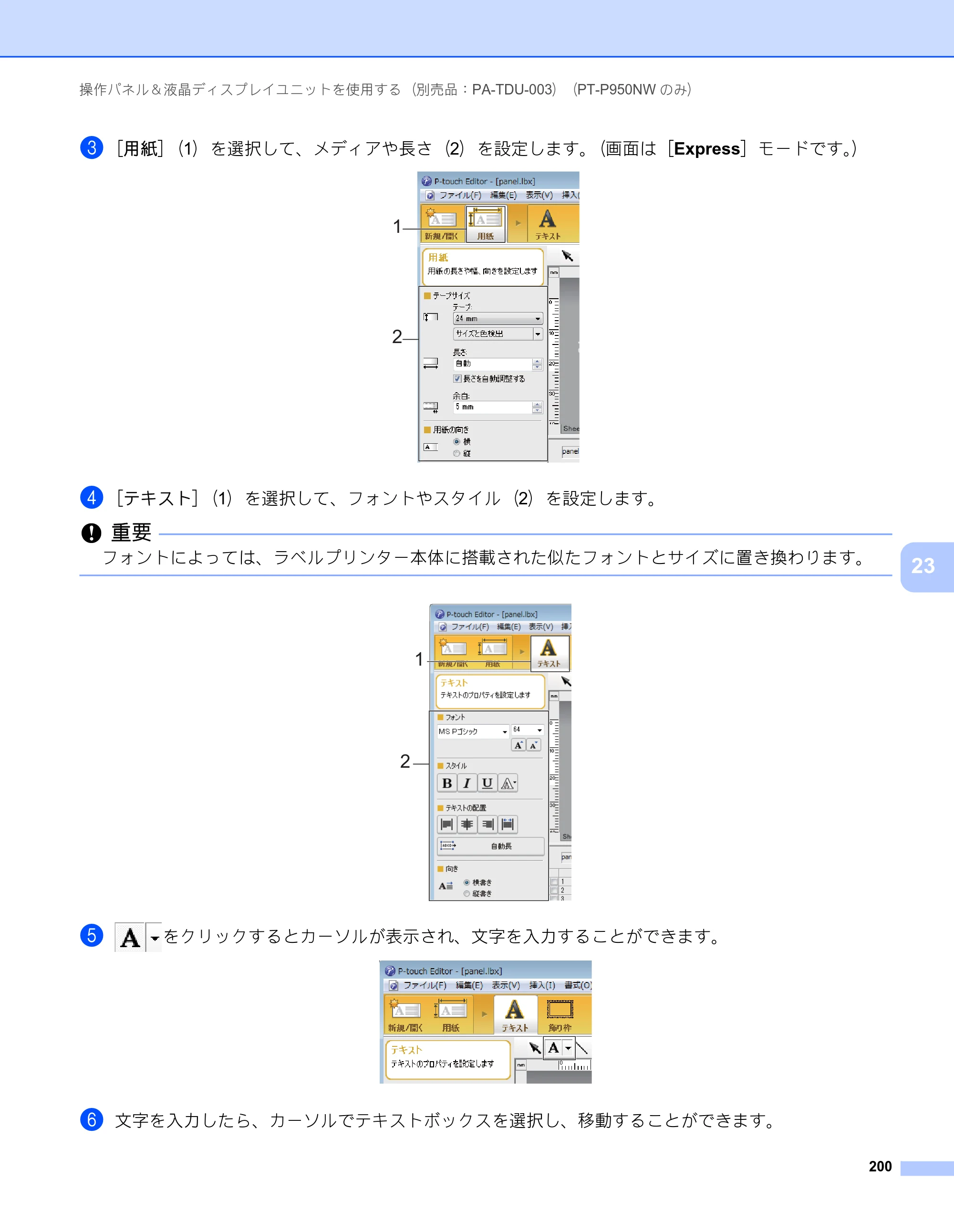This screenshot has height=1232, width=954.
Task: Decrease 長さ length stepper down arrow
Action: click(537, 367)
